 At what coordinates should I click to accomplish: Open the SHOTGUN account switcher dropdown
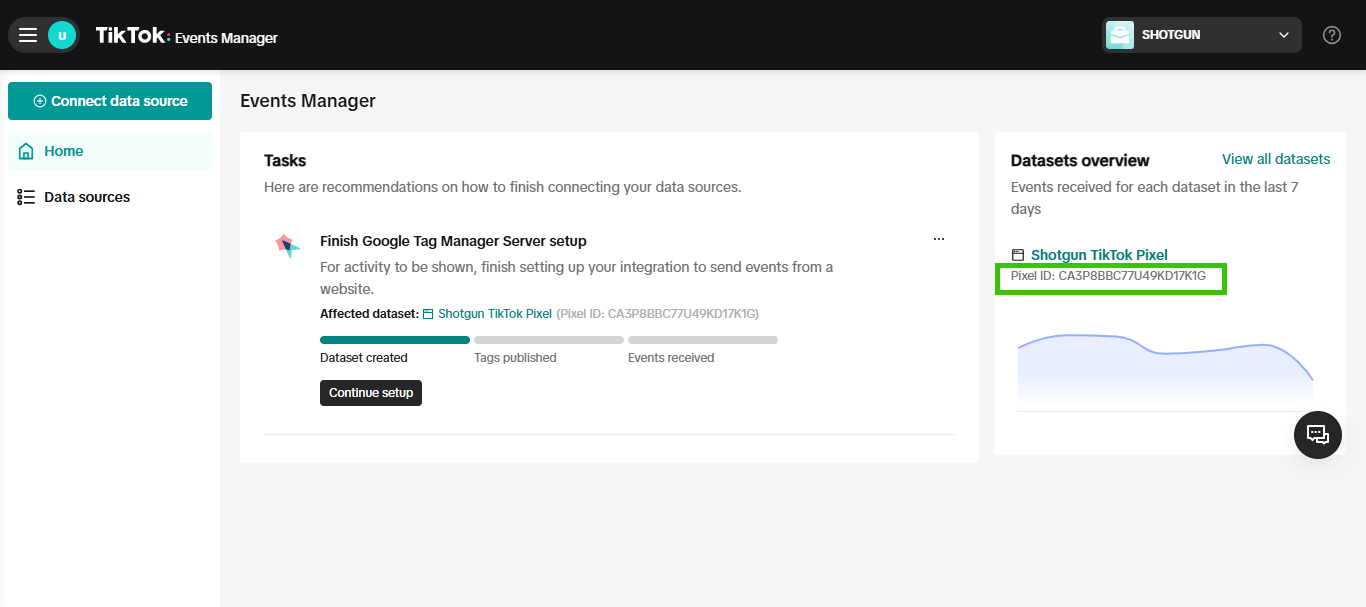(x=1284, y=34)
